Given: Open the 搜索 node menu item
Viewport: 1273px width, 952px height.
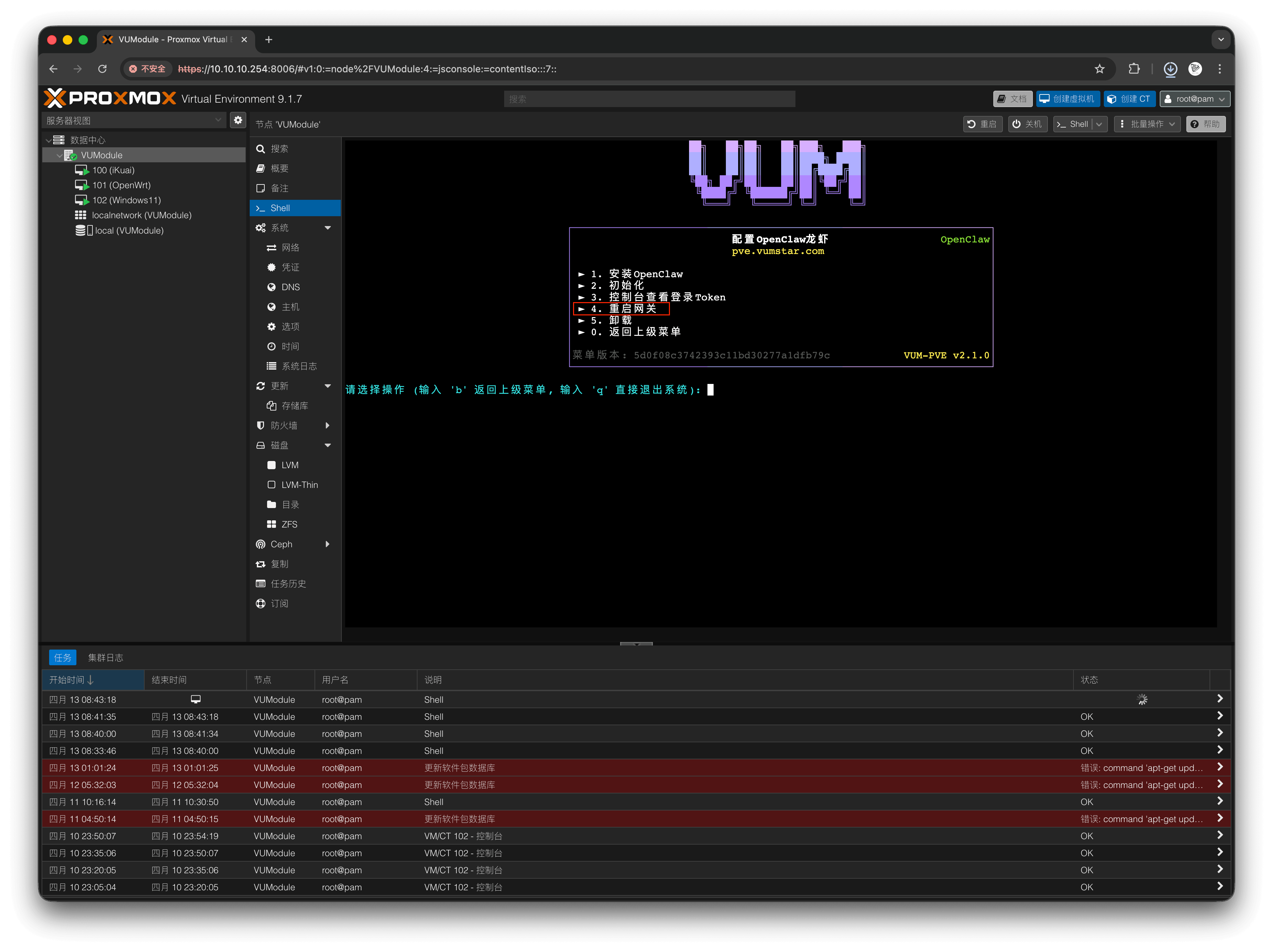Looking at the screenshot, I should pyautogui.click(x=295, y=149).
